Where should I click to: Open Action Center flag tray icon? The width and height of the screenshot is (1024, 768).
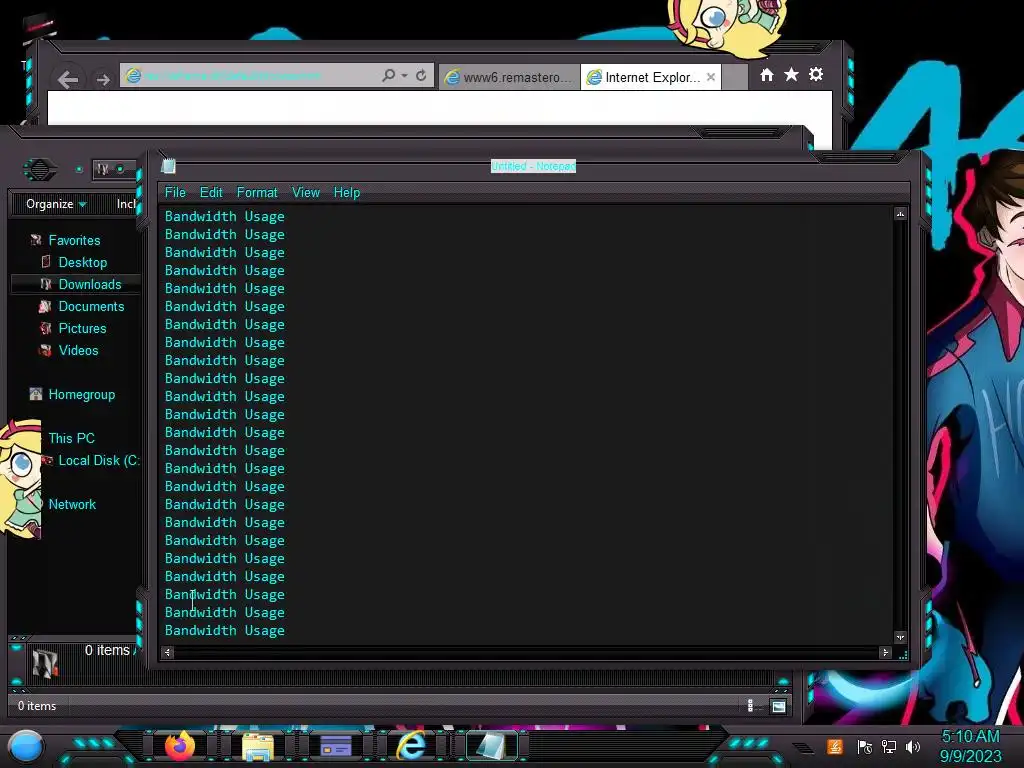[864, 746]
